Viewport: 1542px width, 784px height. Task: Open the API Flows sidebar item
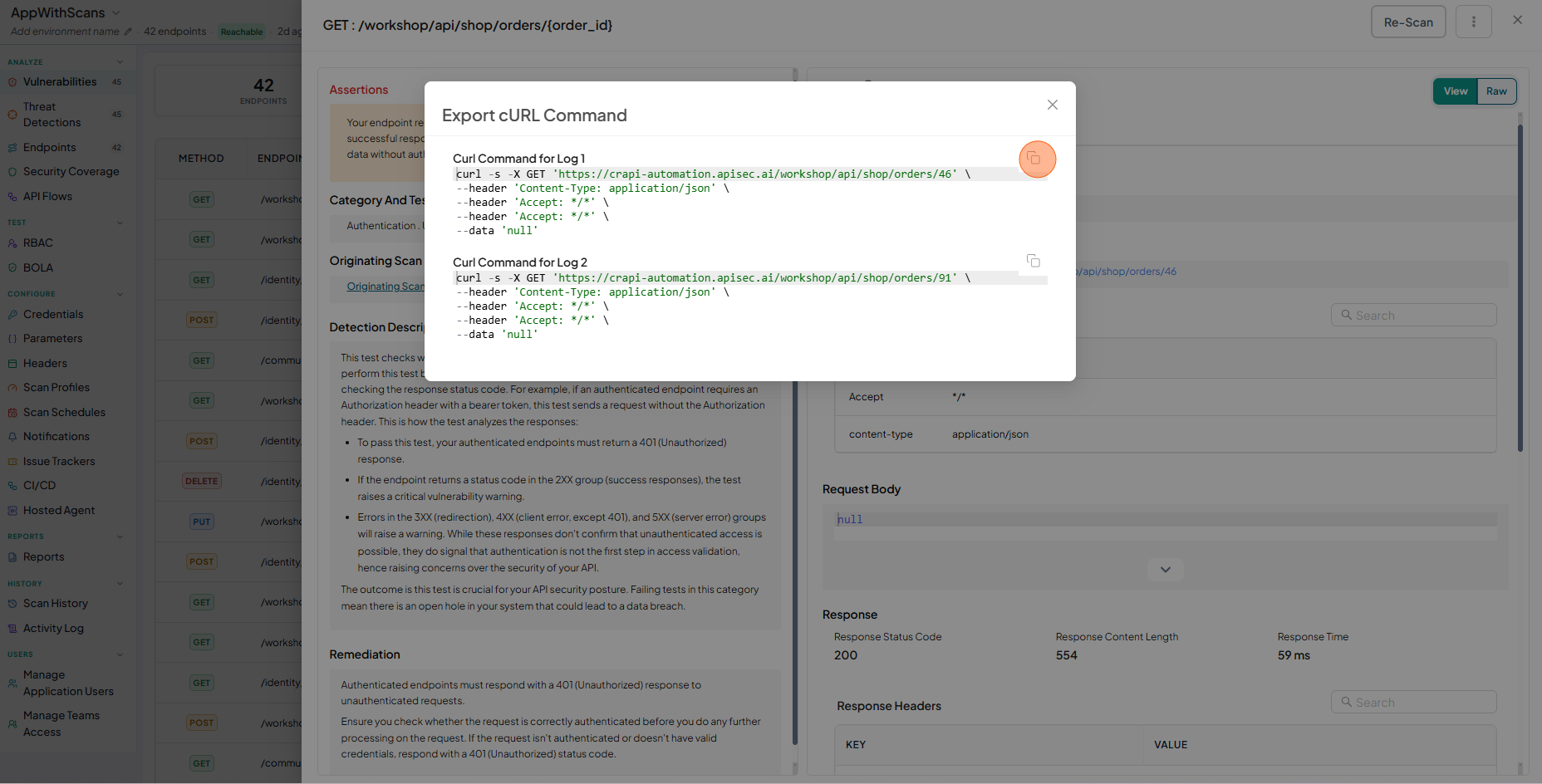click(x=47, y=197)
